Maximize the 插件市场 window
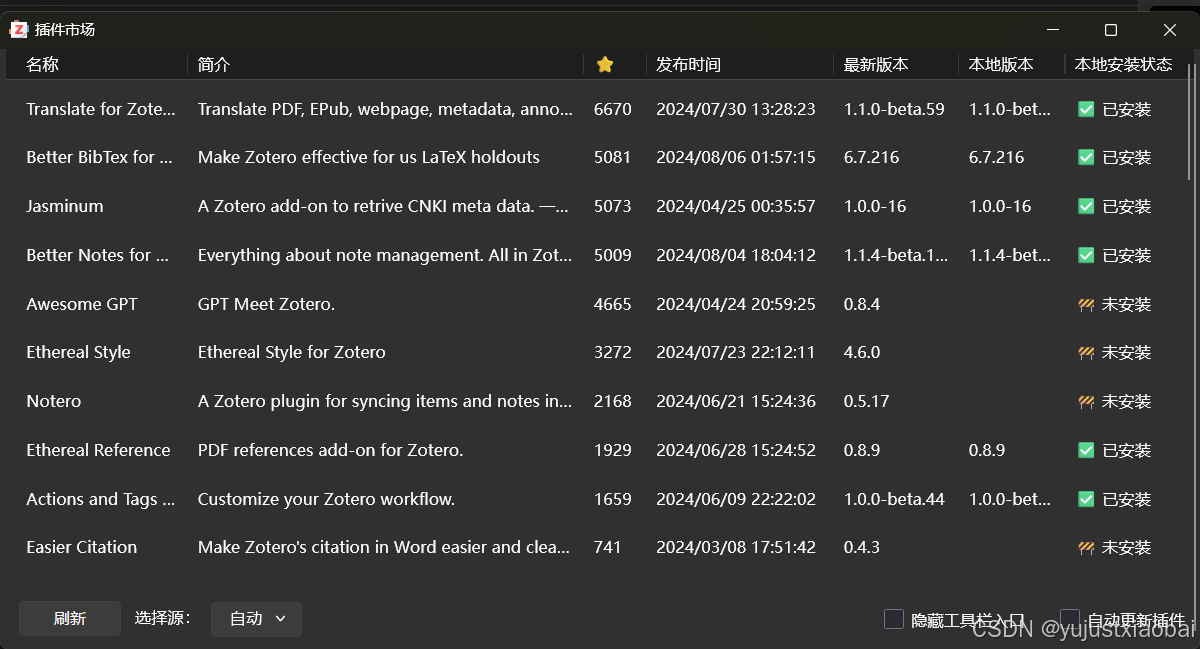This screenshot has width=1200, height=649. (1111, 30)
